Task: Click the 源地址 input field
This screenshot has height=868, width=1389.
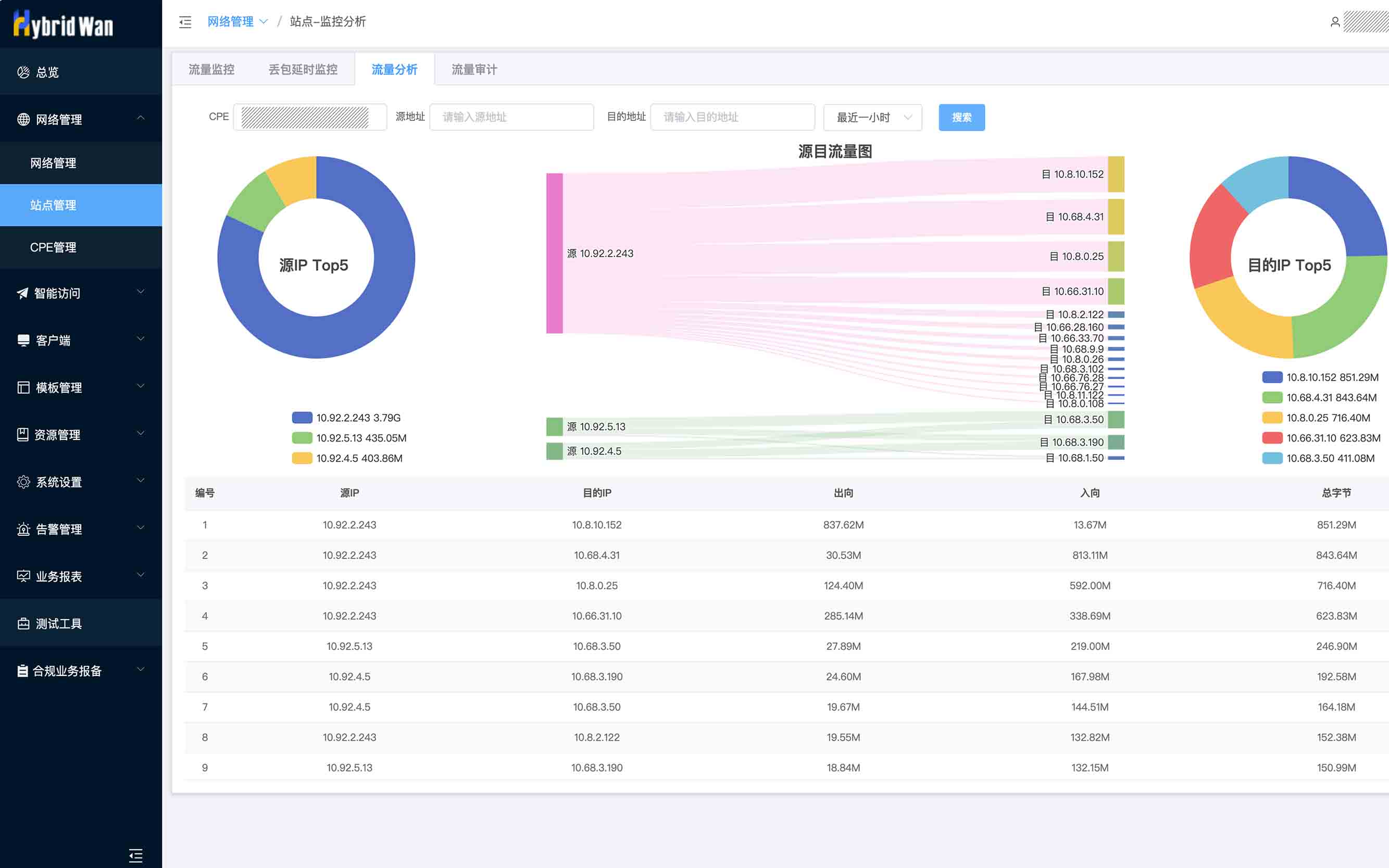Action: click(511, 117)
